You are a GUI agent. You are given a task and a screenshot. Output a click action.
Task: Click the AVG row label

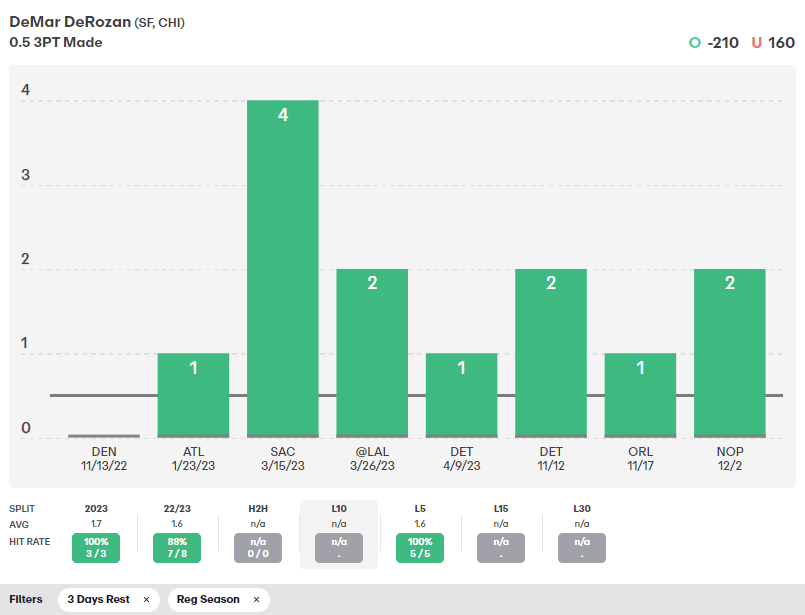[19, 525]
